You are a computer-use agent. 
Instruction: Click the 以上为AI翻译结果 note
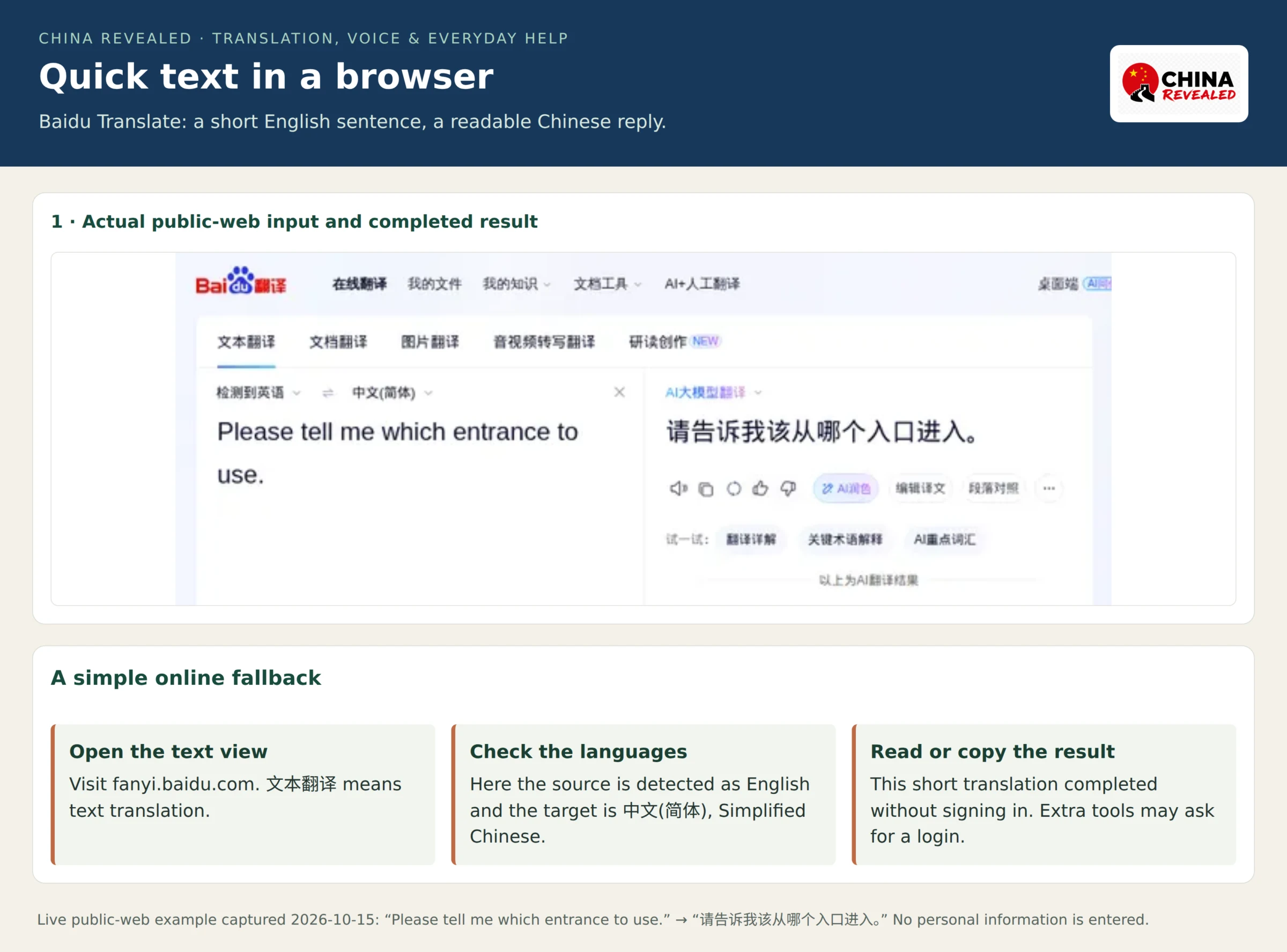pos(868,580)
